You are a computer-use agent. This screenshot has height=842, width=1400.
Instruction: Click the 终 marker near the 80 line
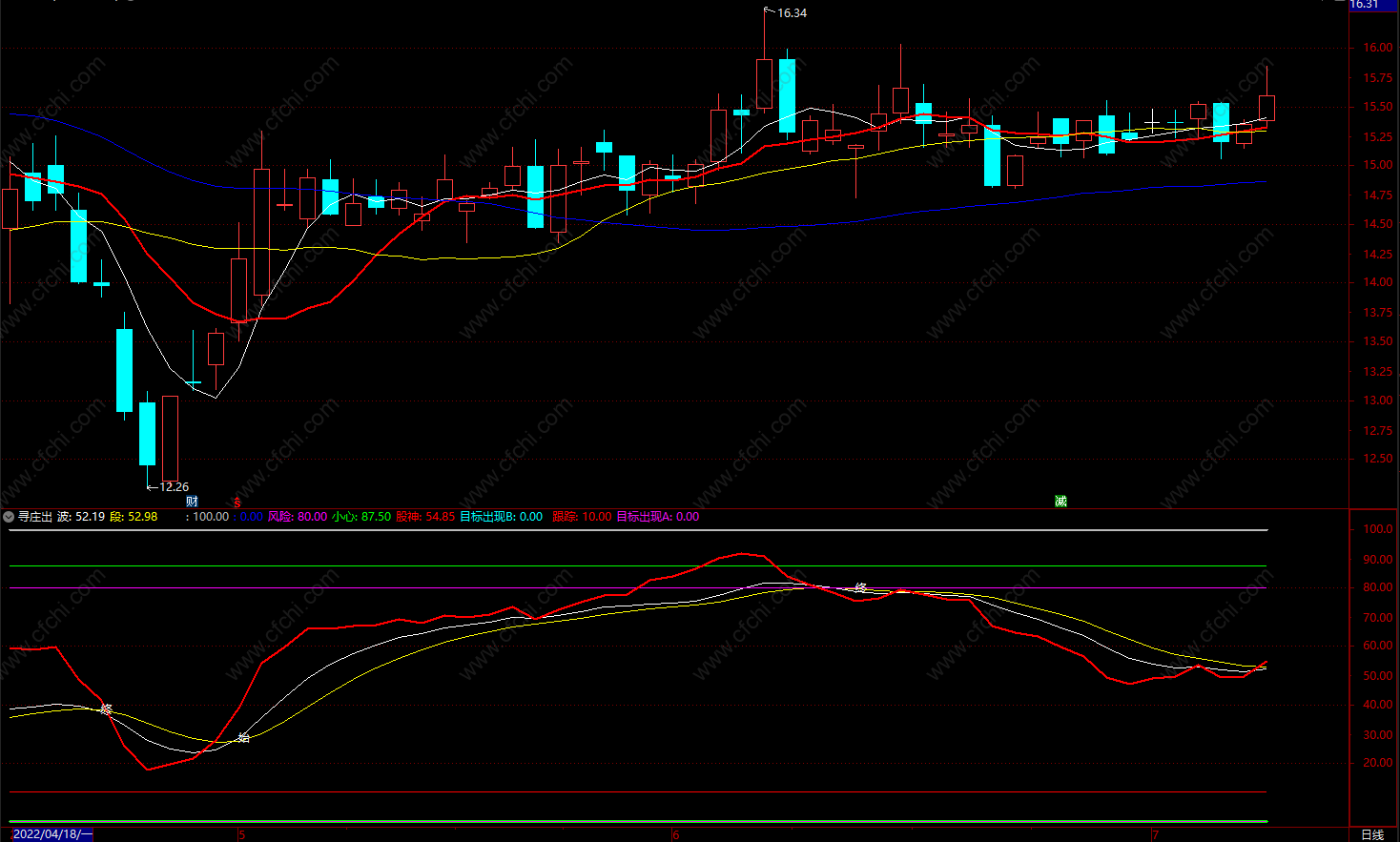coord(860,587)
